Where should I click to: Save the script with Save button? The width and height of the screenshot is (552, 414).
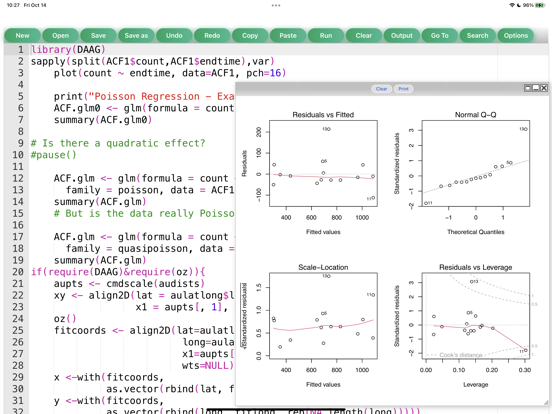tap(98, 36)
